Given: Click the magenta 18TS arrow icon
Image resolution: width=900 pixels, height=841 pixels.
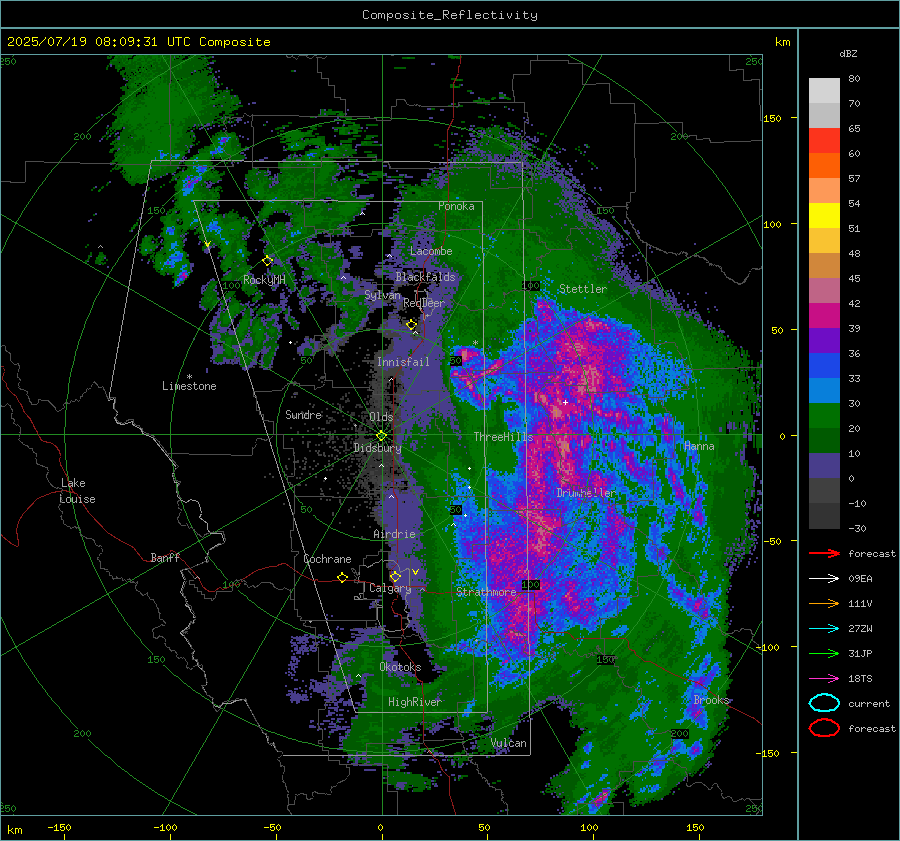Looking at the screenshot, I should click(824, 678).
